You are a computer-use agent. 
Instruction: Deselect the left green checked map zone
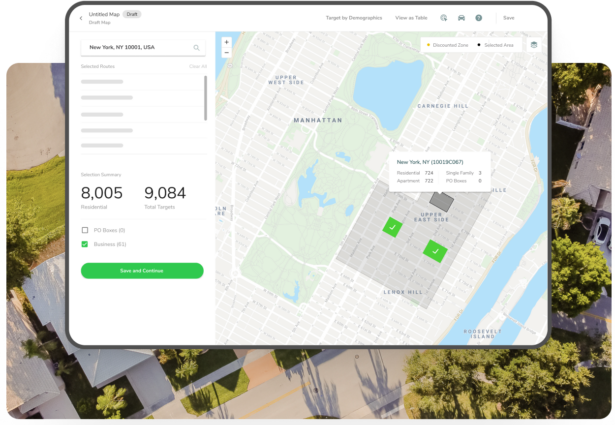pyautogui.click(x=394, y=228)
